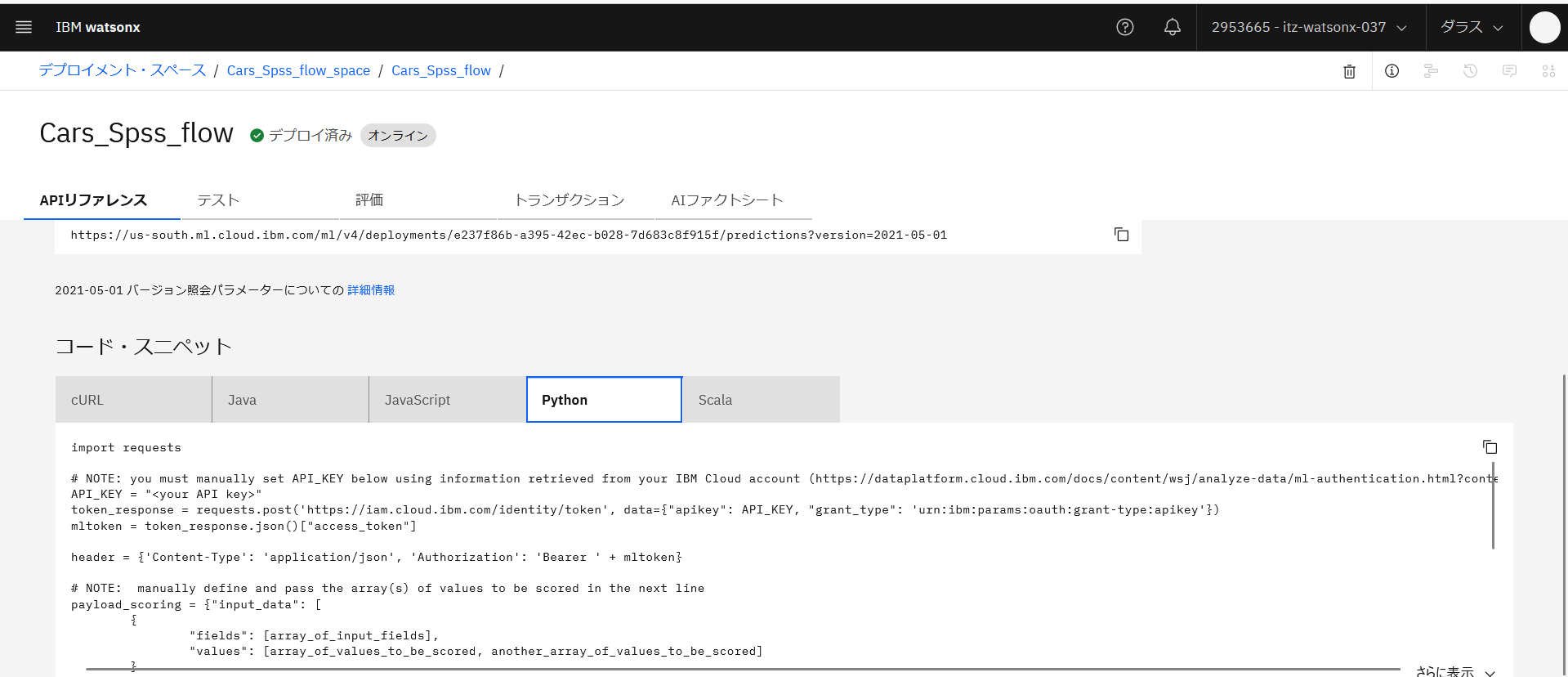The width and height of the screenshot is (1568, 677).
Task: Click the "values" code line
Action: point(476,651)
